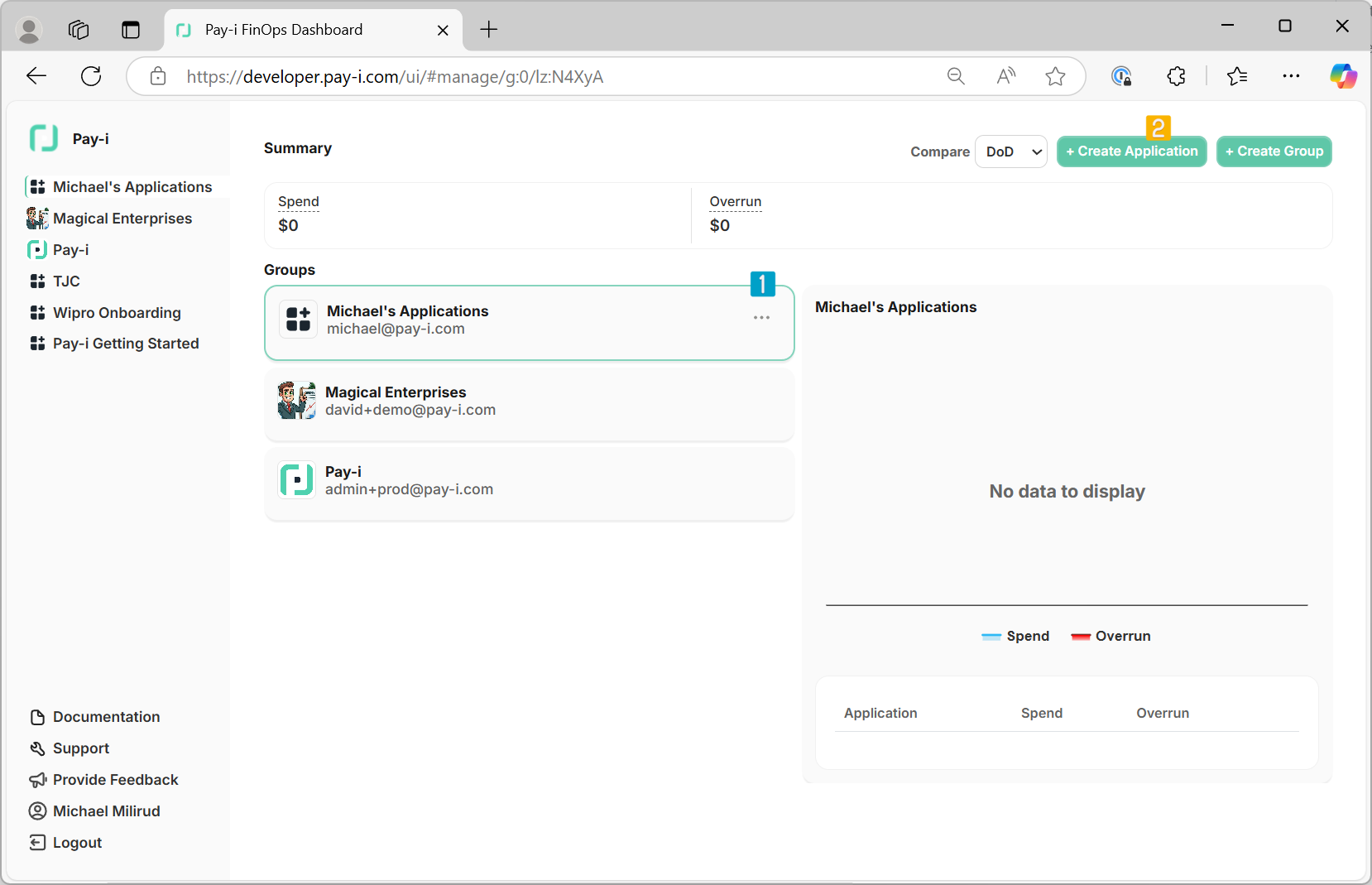Toggle the Spend series in chart legend

[1015, 636]
